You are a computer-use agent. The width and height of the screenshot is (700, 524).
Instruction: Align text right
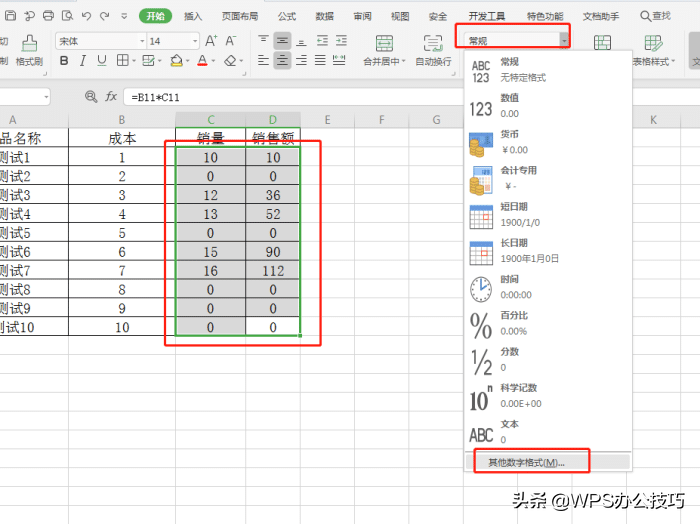[301, 60]
